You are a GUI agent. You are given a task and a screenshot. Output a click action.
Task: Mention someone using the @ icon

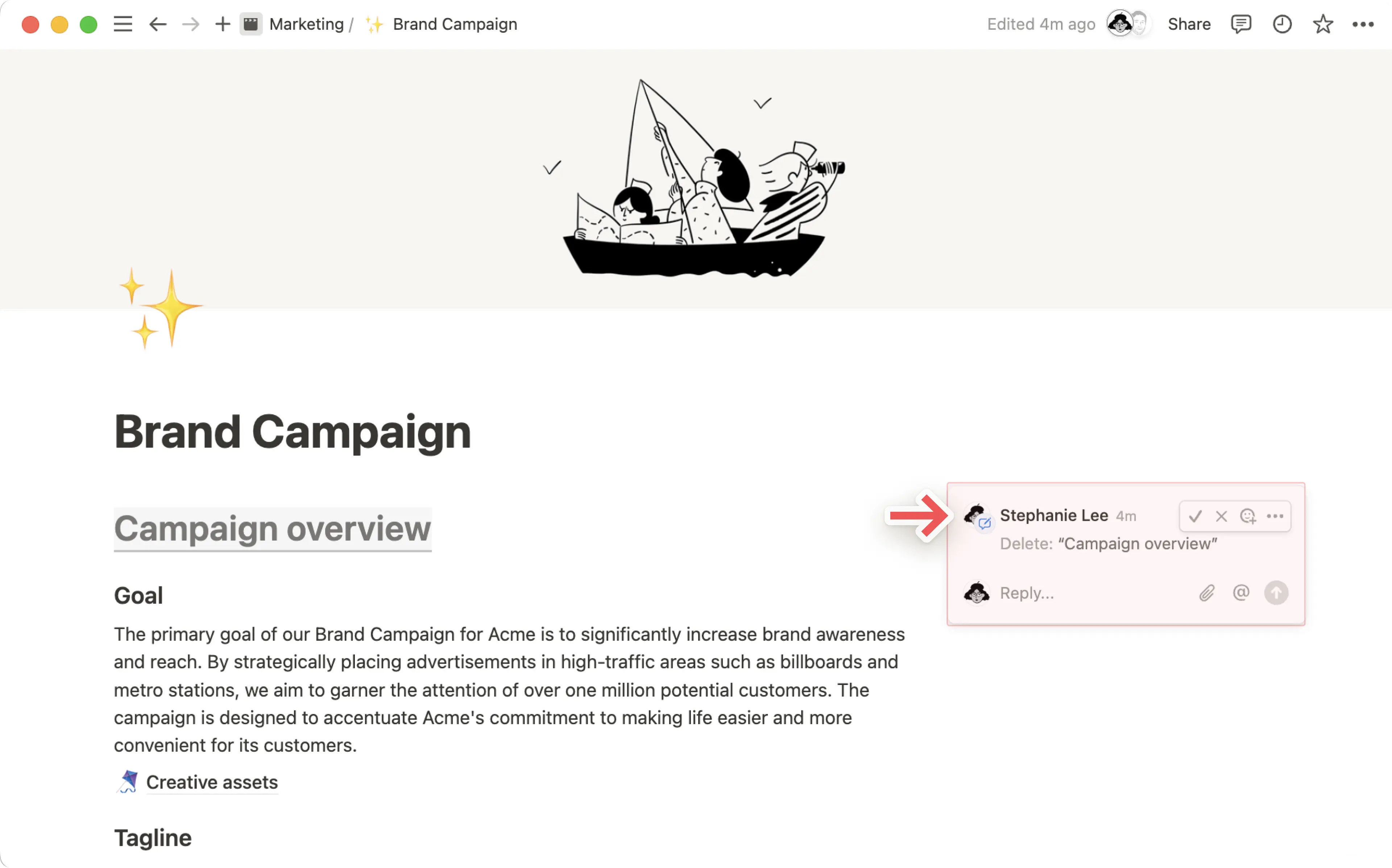point(1241,593)
